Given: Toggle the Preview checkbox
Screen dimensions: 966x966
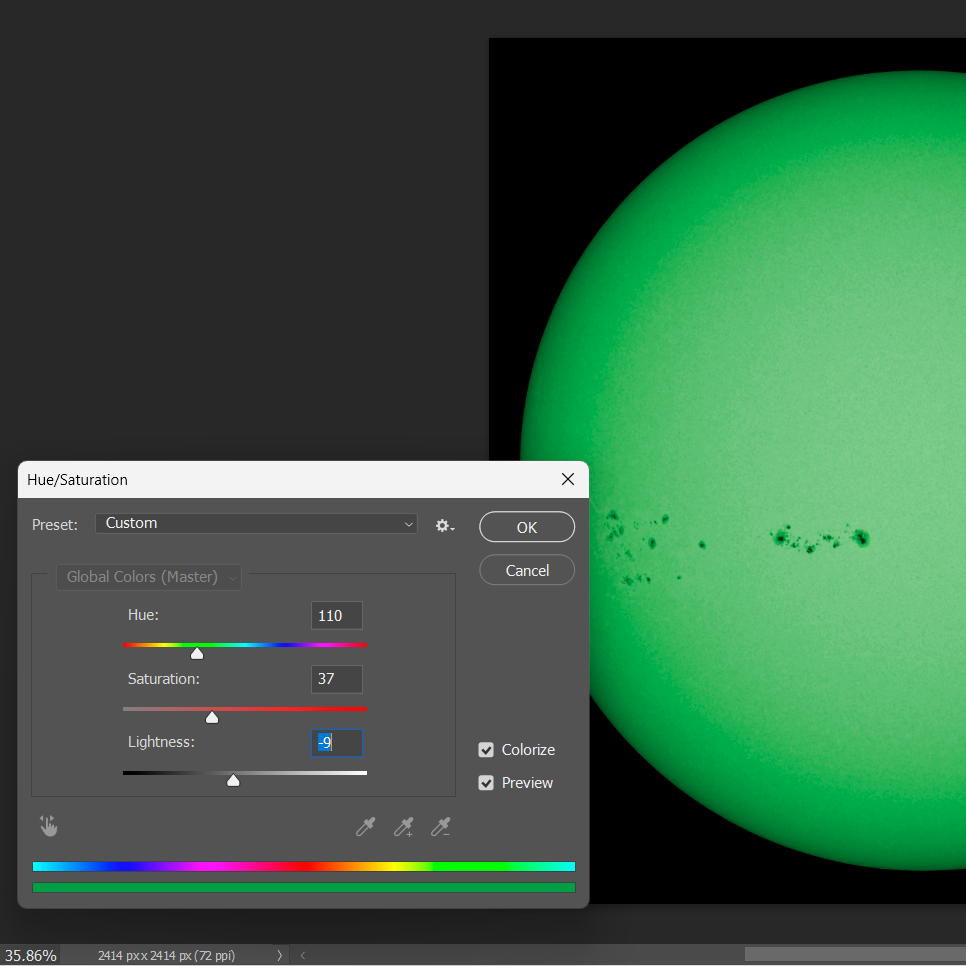Looking at the screenshot, I should click(486, 783).
